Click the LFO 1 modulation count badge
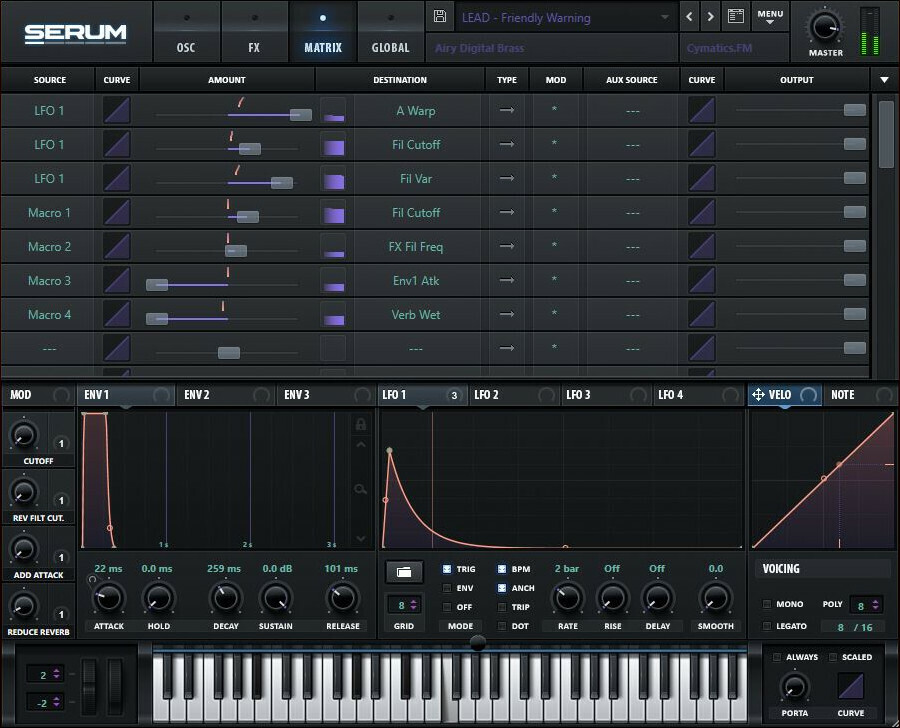The image size is (900, 728). click(454, 395)
